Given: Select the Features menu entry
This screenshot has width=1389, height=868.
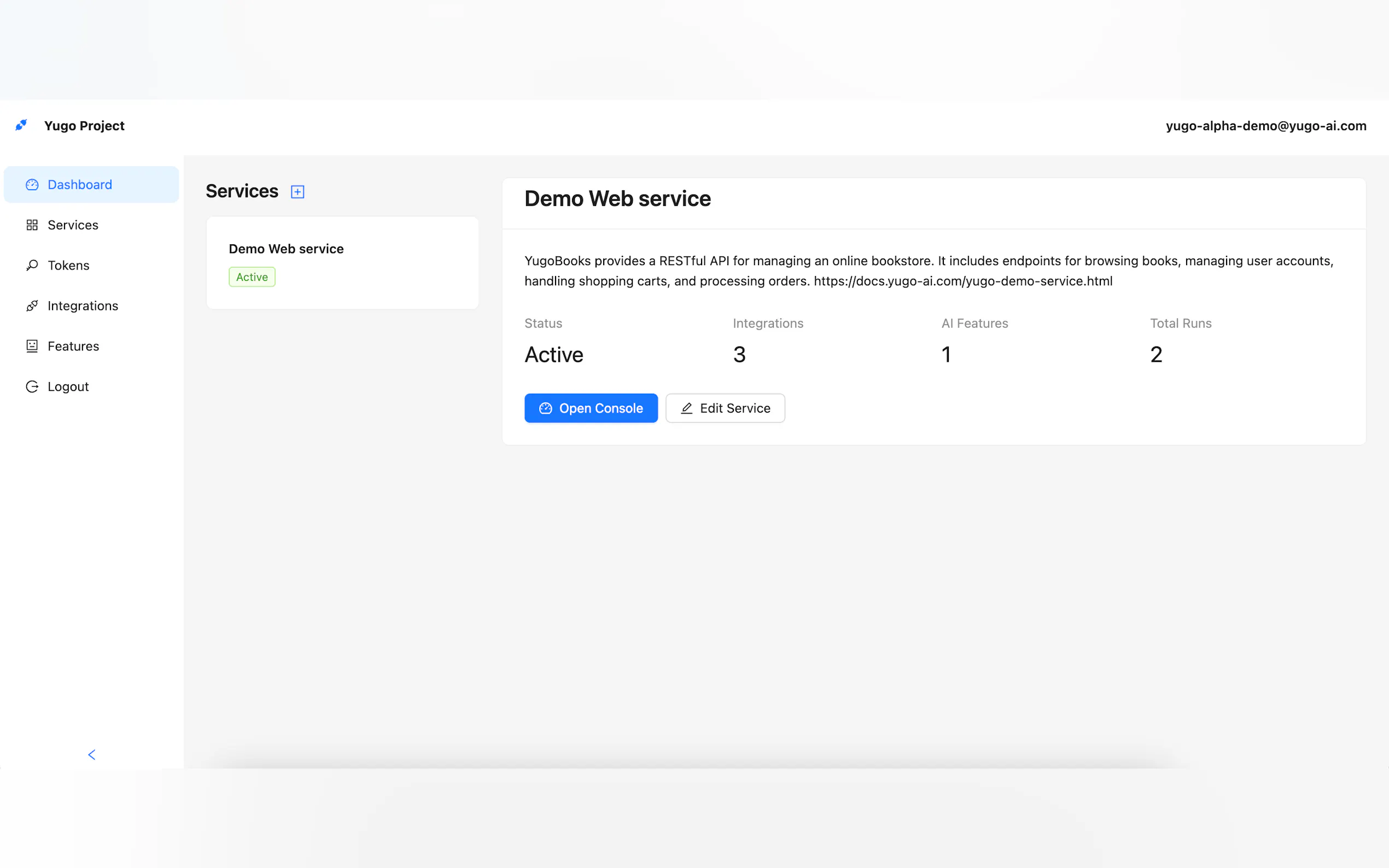Looking at the screenshot, I should (73, 346).
